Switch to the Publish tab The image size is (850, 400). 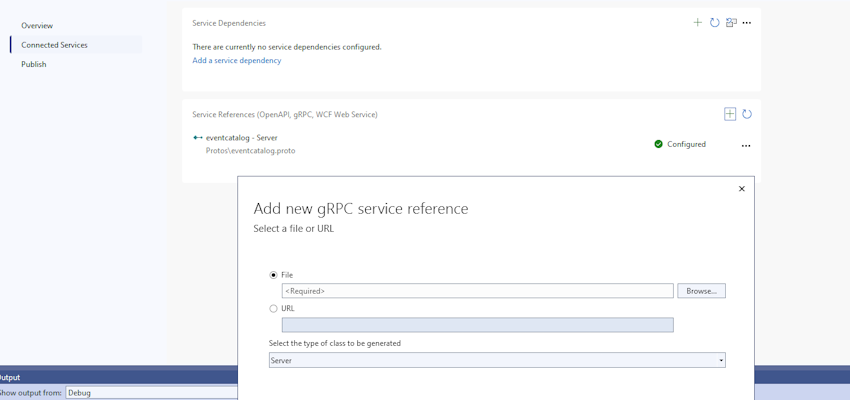pos(34,64)
